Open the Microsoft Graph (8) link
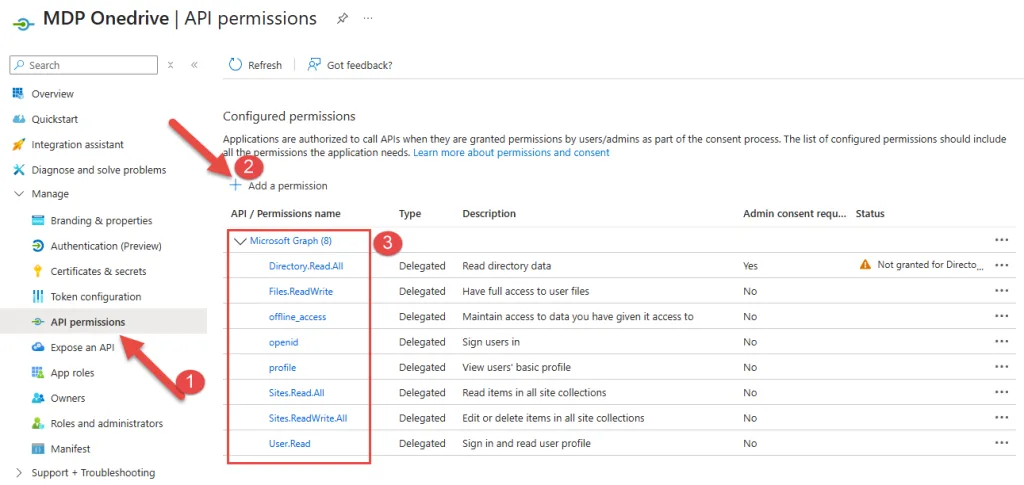This screenshot has width=1024, height=485. coord(291,241)
